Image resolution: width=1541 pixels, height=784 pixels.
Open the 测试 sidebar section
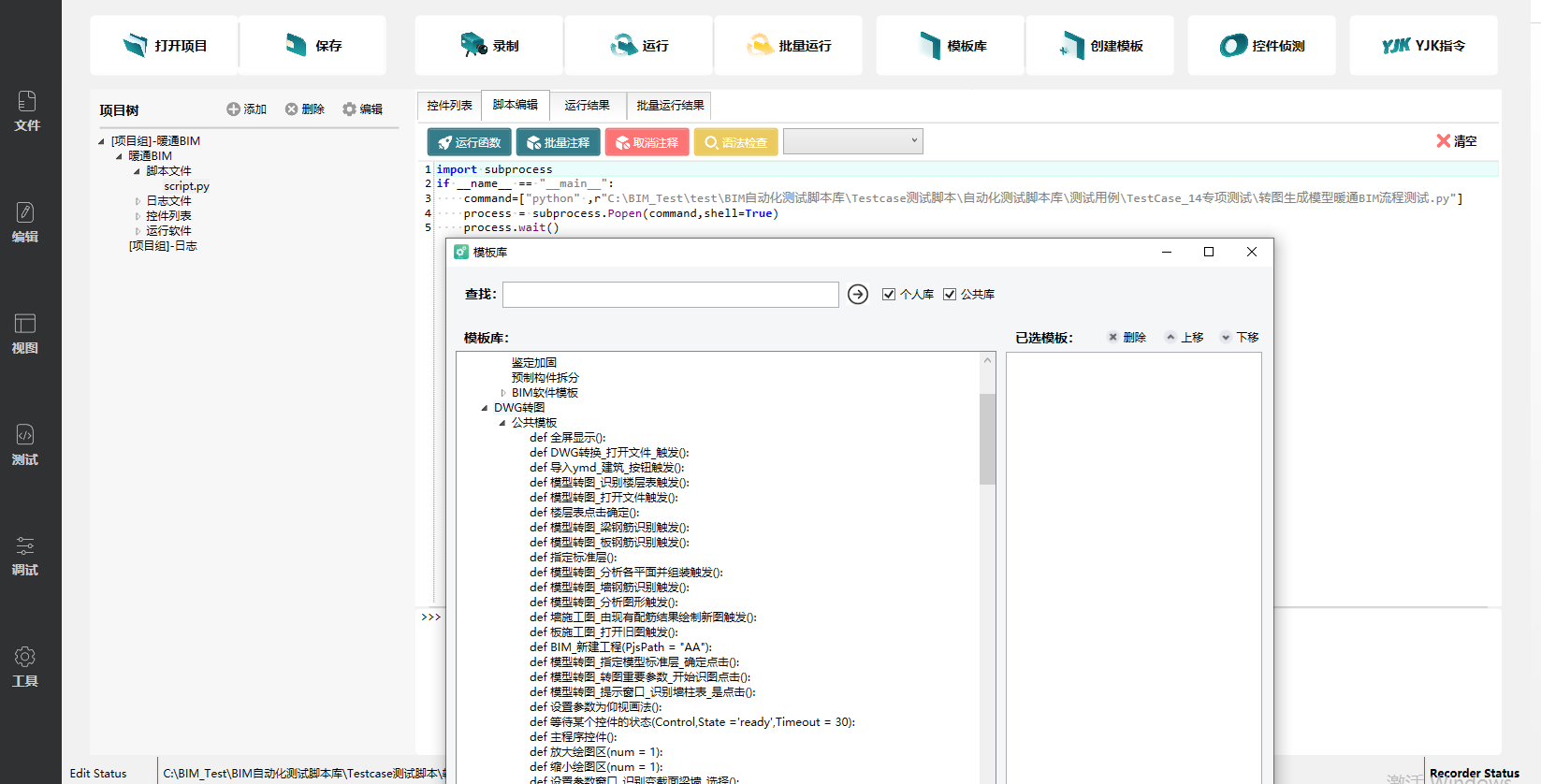(26, 445)
